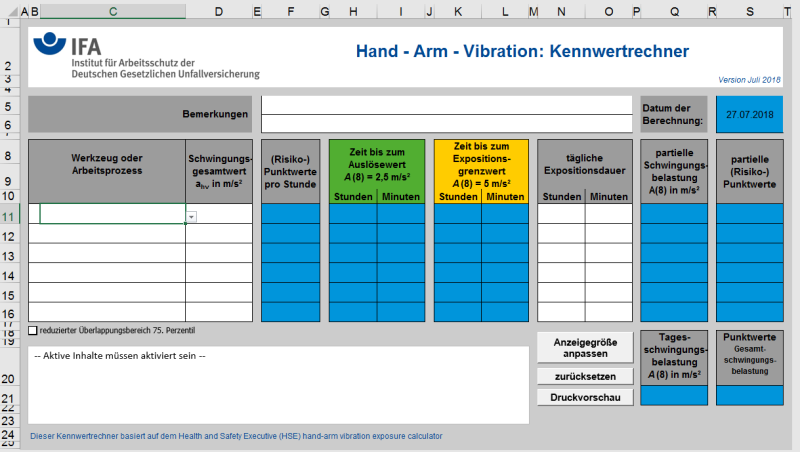Select row 11 header
This screenshot has width=800, height=452.
pos(9,215)
